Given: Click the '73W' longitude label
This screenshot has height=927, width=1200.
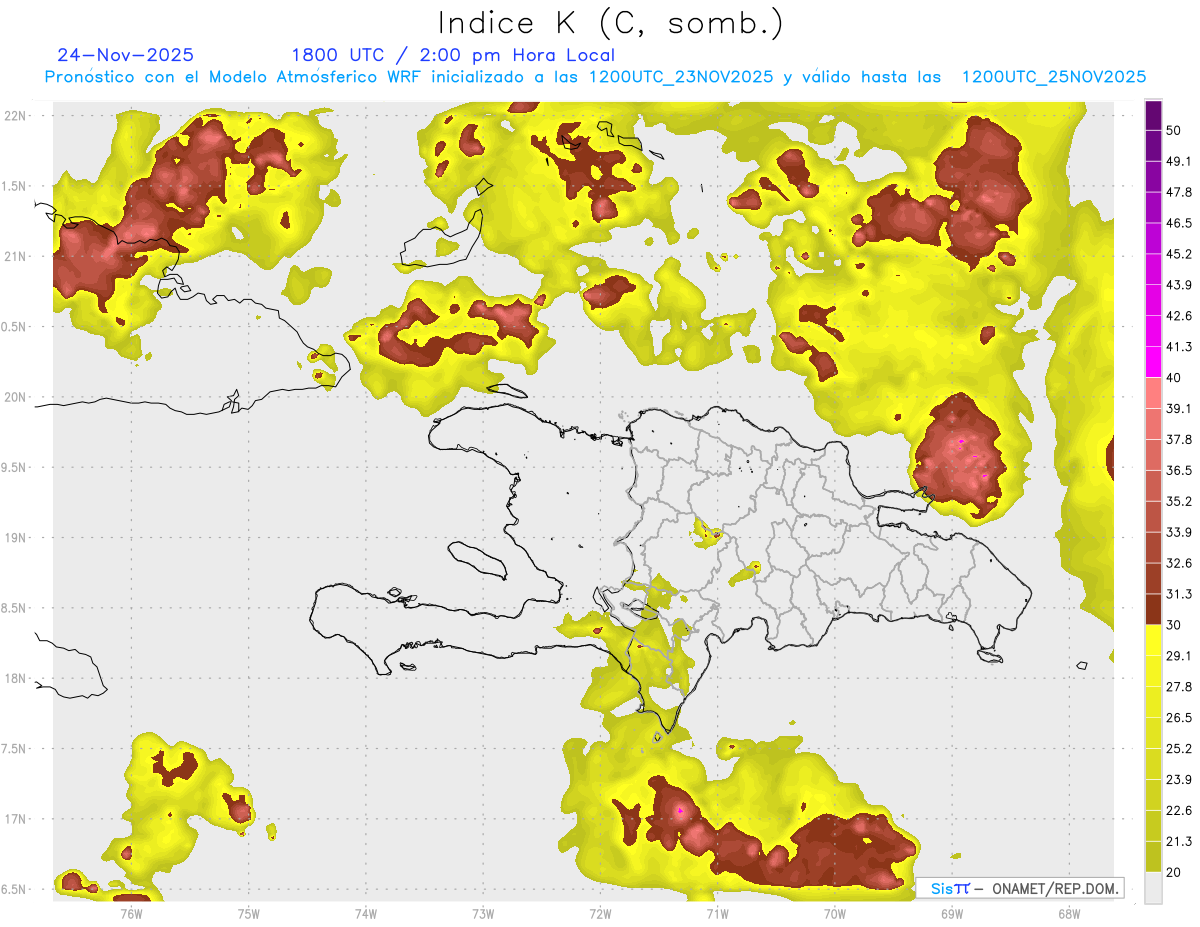Looking at the screenshot, I should click(x=483, y=913).
